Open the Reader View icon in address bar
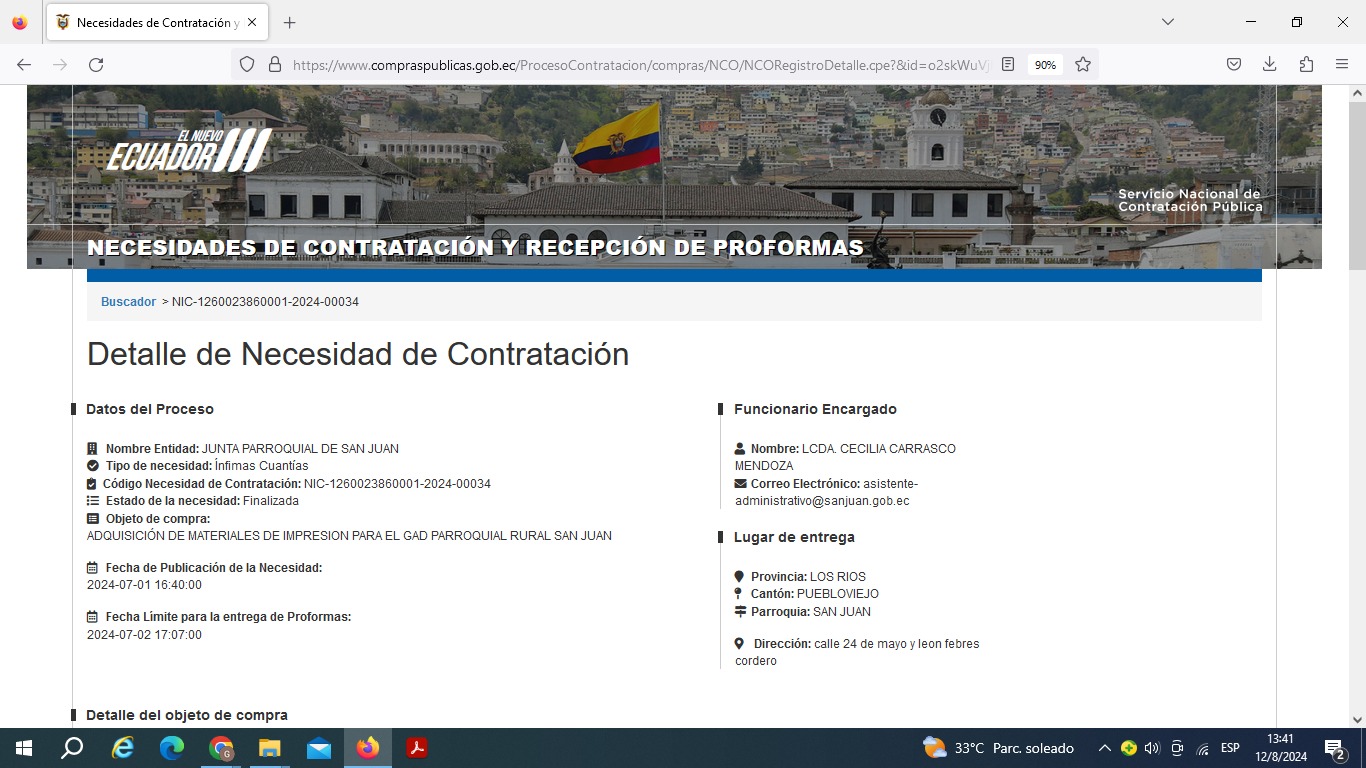The image size is (1366, 768). tap(1008, 64)
